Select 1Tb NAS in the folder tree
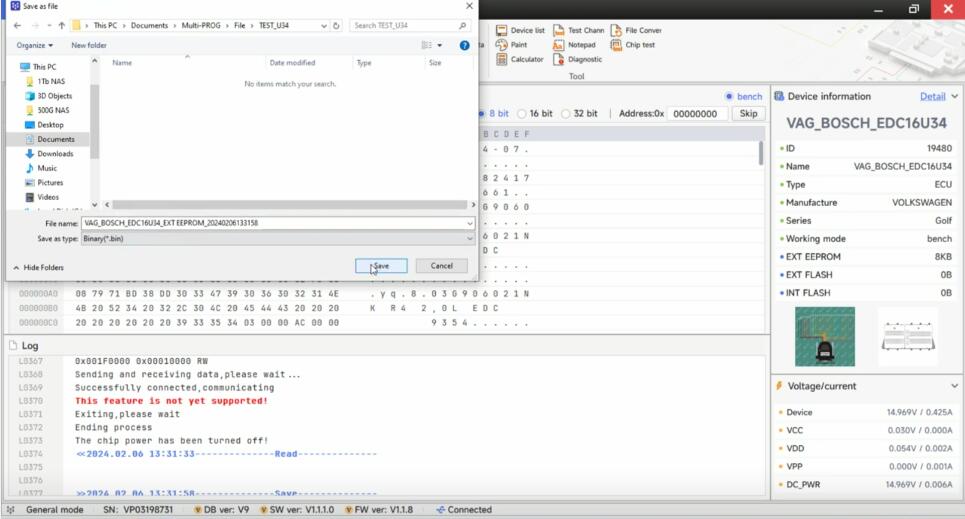 [x=45, y=81]
